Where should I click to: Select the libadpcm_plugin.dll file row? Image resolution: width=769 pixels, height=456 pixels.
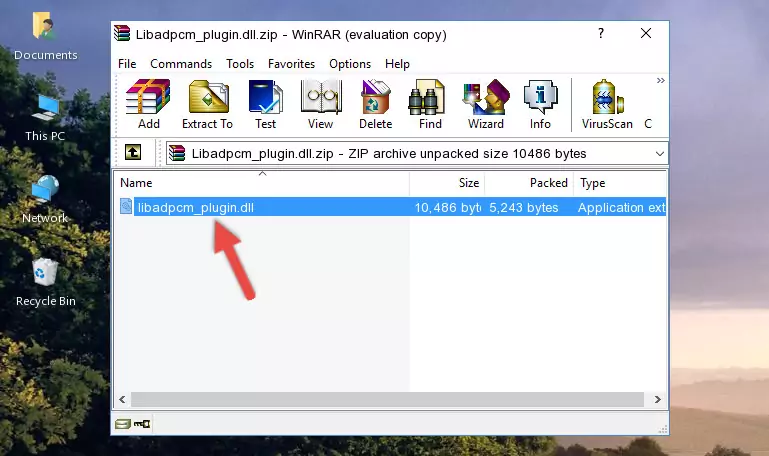(391, 207)
